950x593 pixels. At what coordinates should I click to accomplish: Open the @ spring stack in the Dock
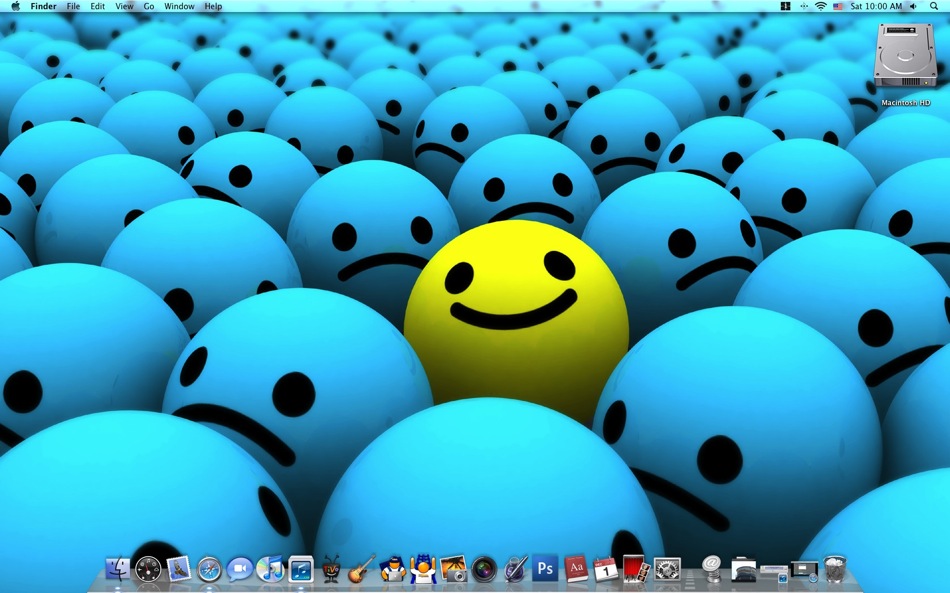712,569
